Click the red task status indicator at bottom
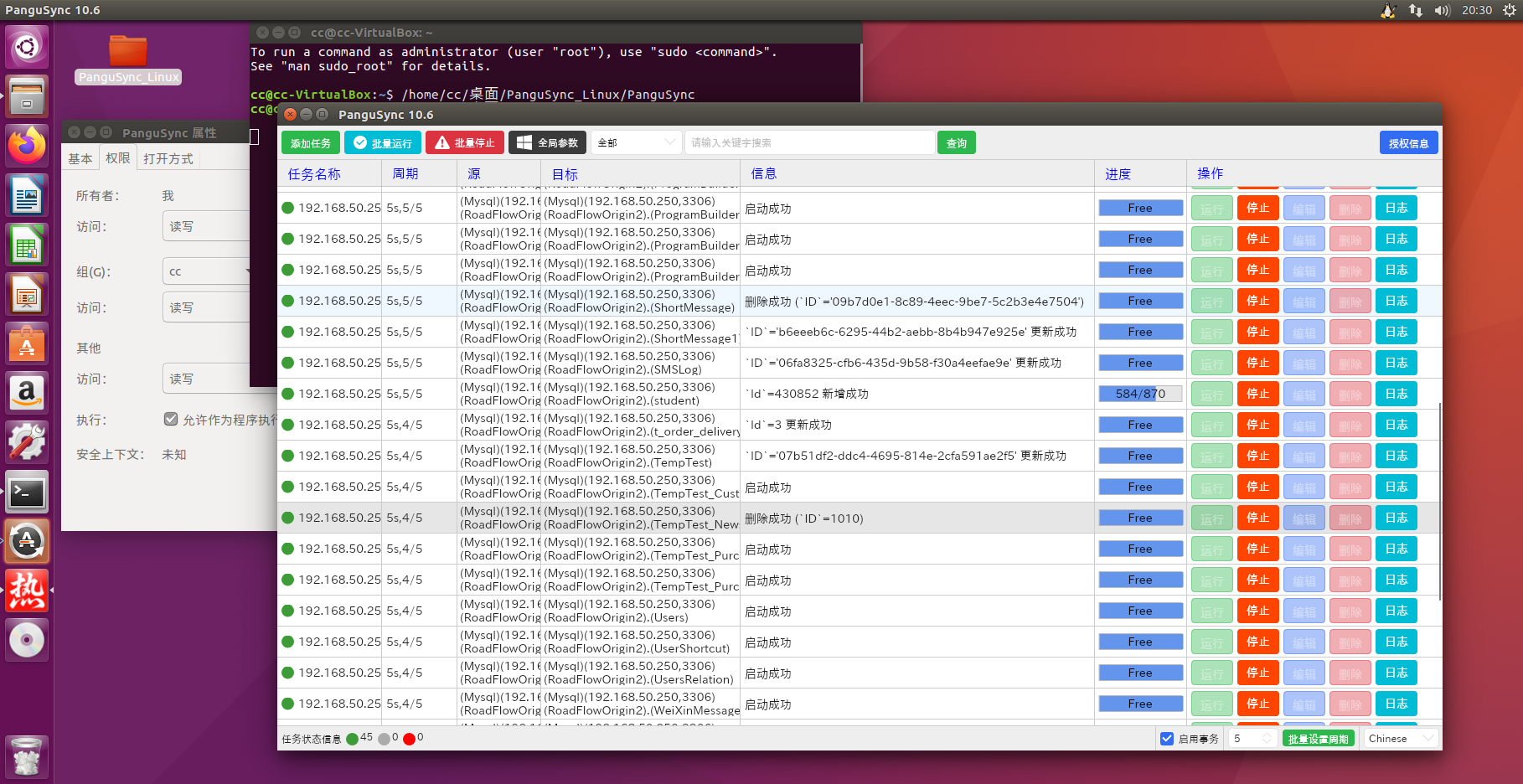 point(410,738)
